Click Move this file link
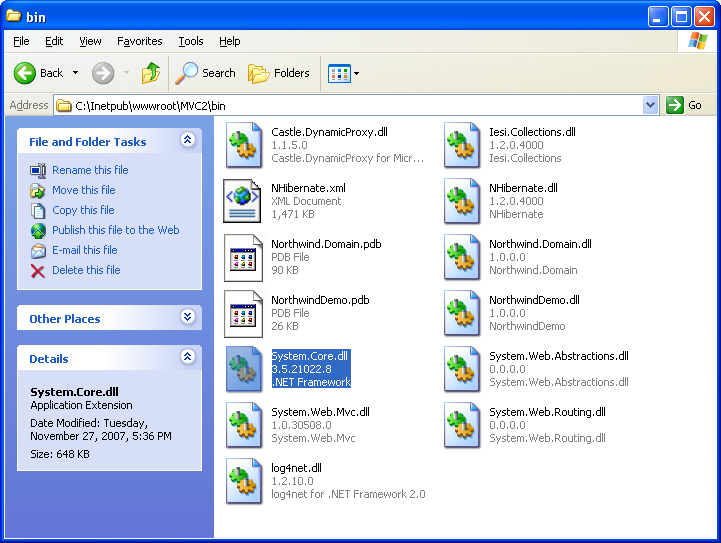 click(x=84, y=190)
